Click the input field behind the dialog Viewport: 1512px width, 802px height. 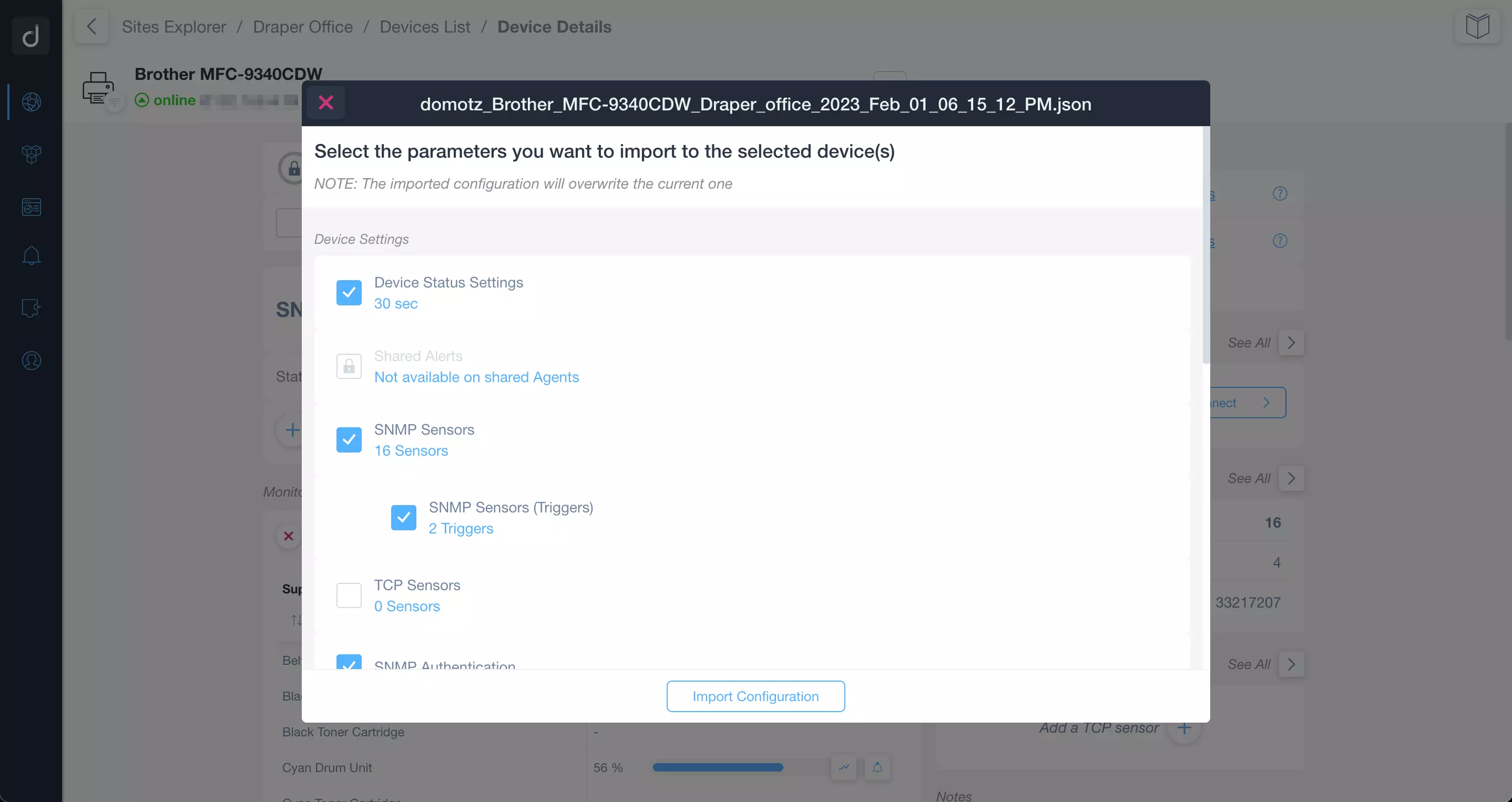[x=289, y=223]
